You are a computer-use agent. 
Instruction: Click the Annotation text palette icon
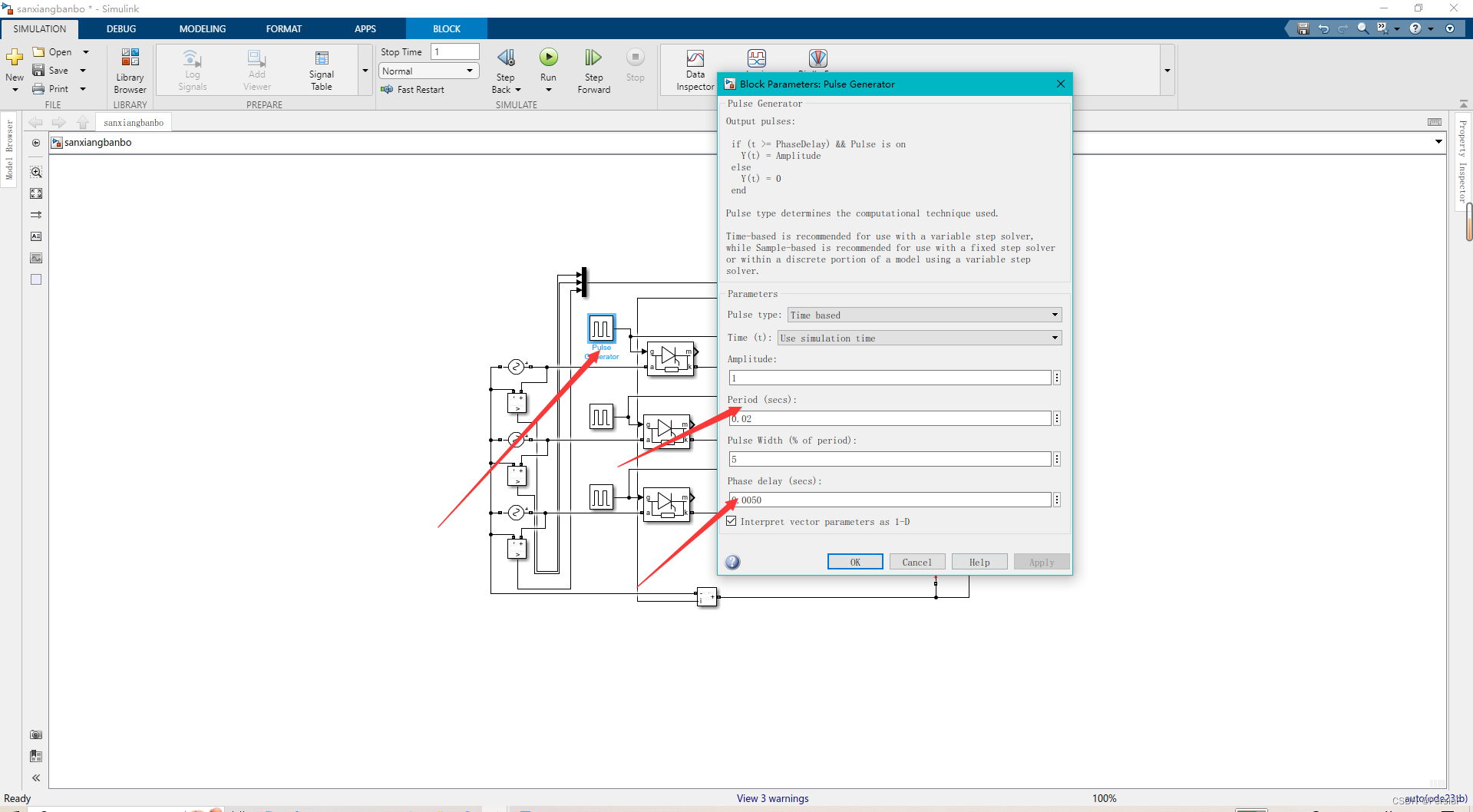pos(36,236)
